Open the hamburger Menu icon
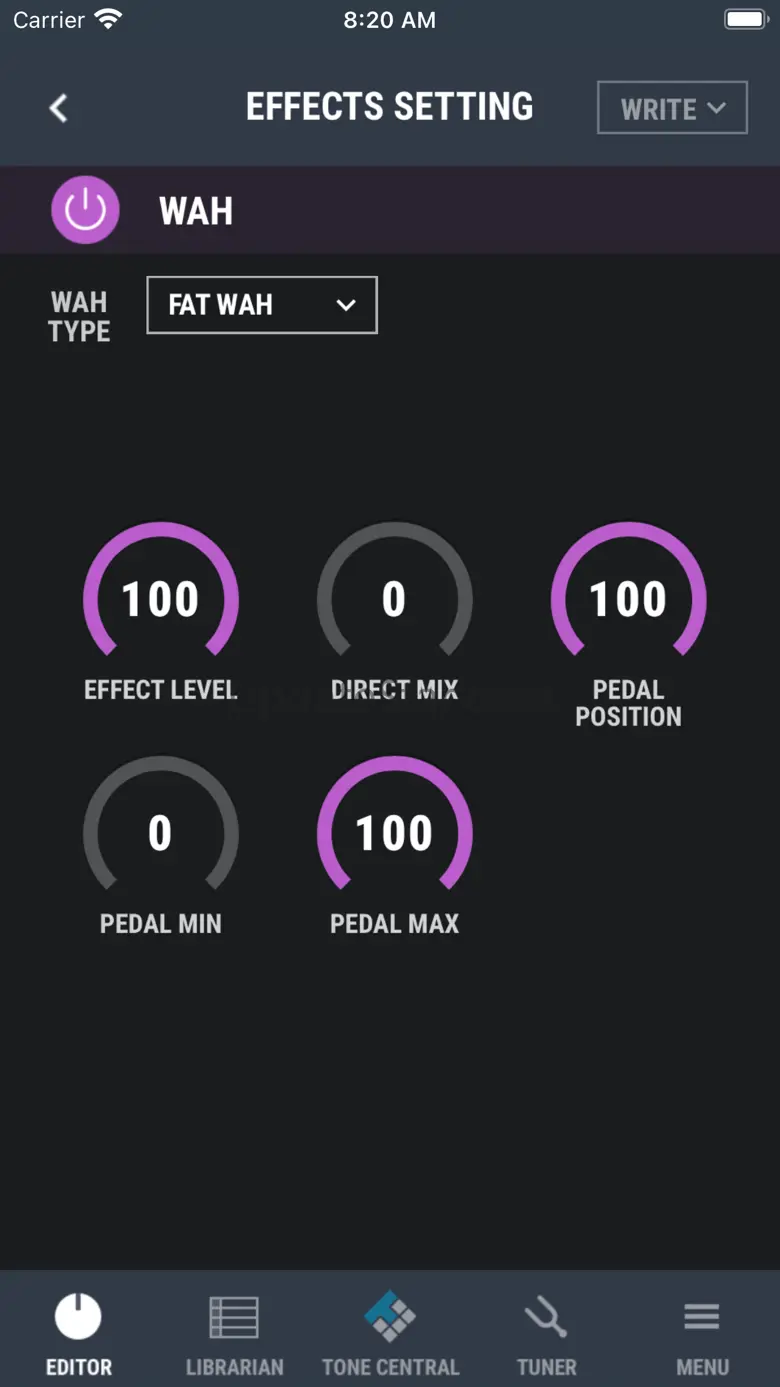This screenshot has height=1387, width=780. click(701, 1316)
